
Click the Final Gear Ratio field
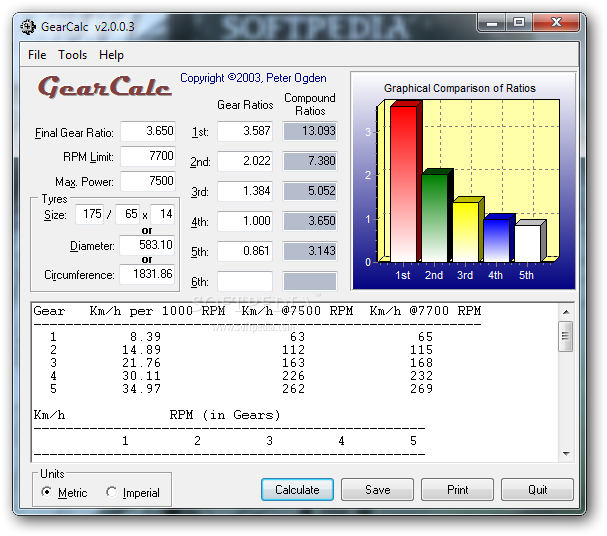click(148, 131)
